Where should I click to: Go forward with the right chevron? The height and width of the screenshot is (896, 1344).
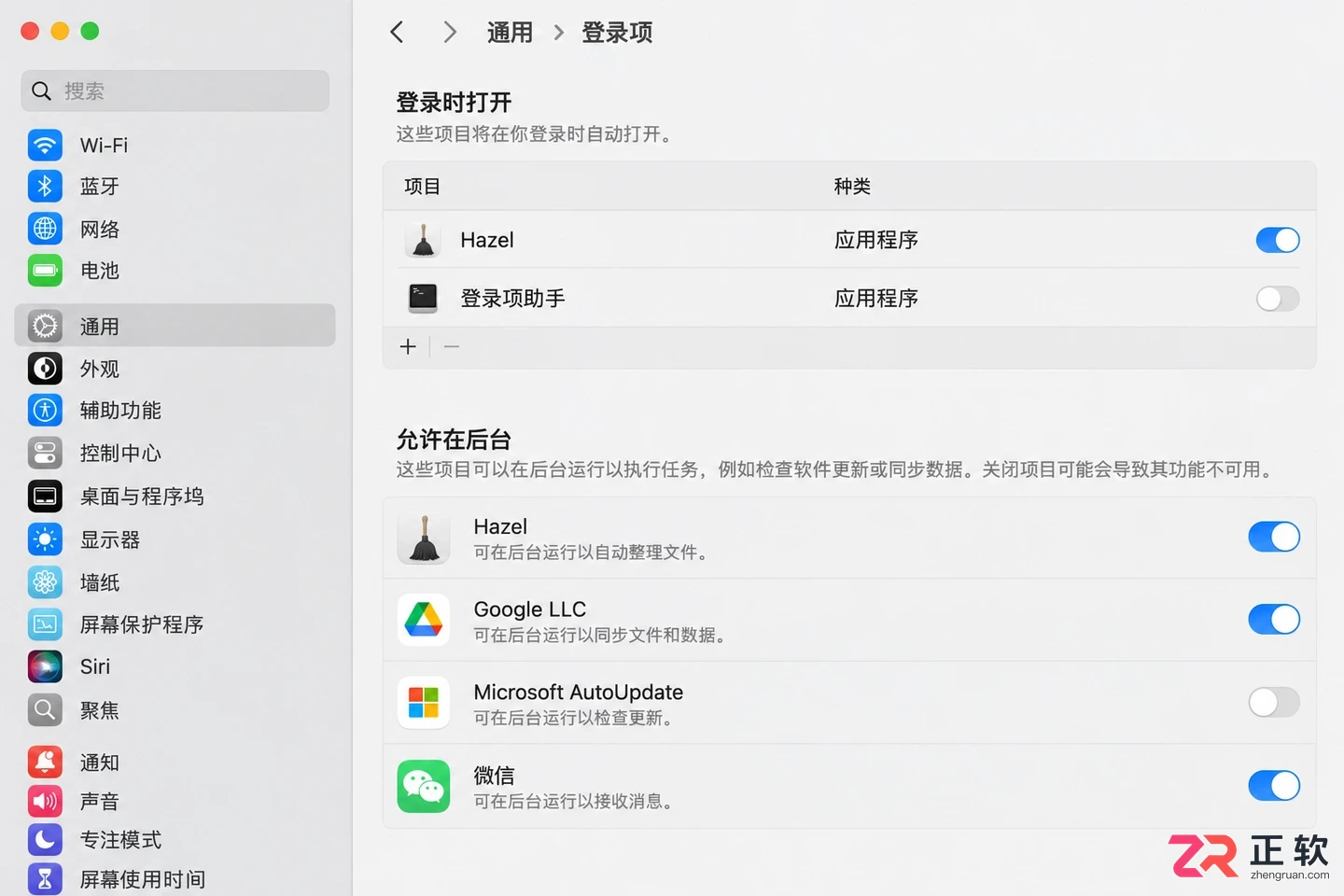point(450,33)
